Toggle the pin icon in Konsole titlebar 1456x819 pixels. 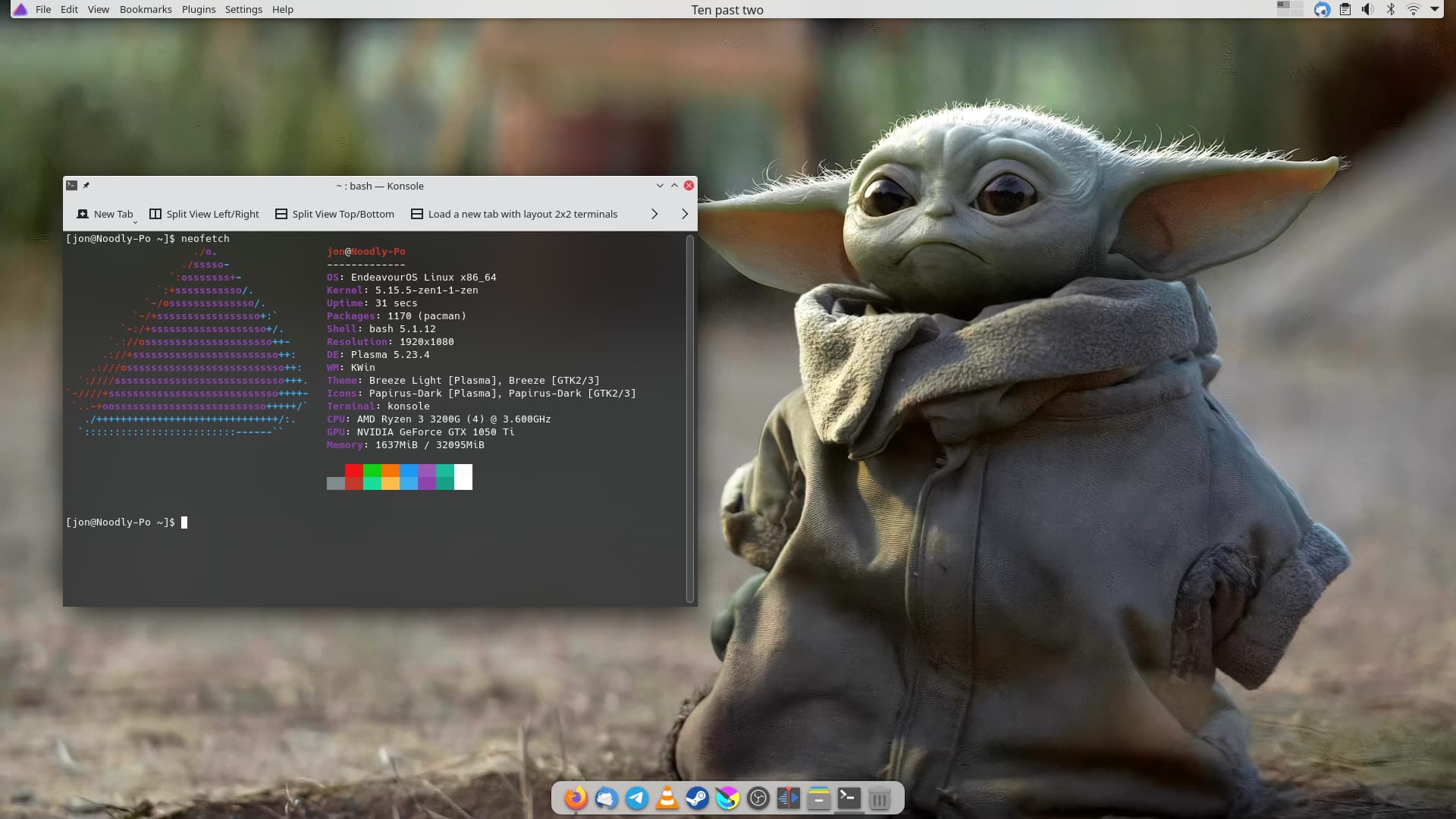point(86,185)
